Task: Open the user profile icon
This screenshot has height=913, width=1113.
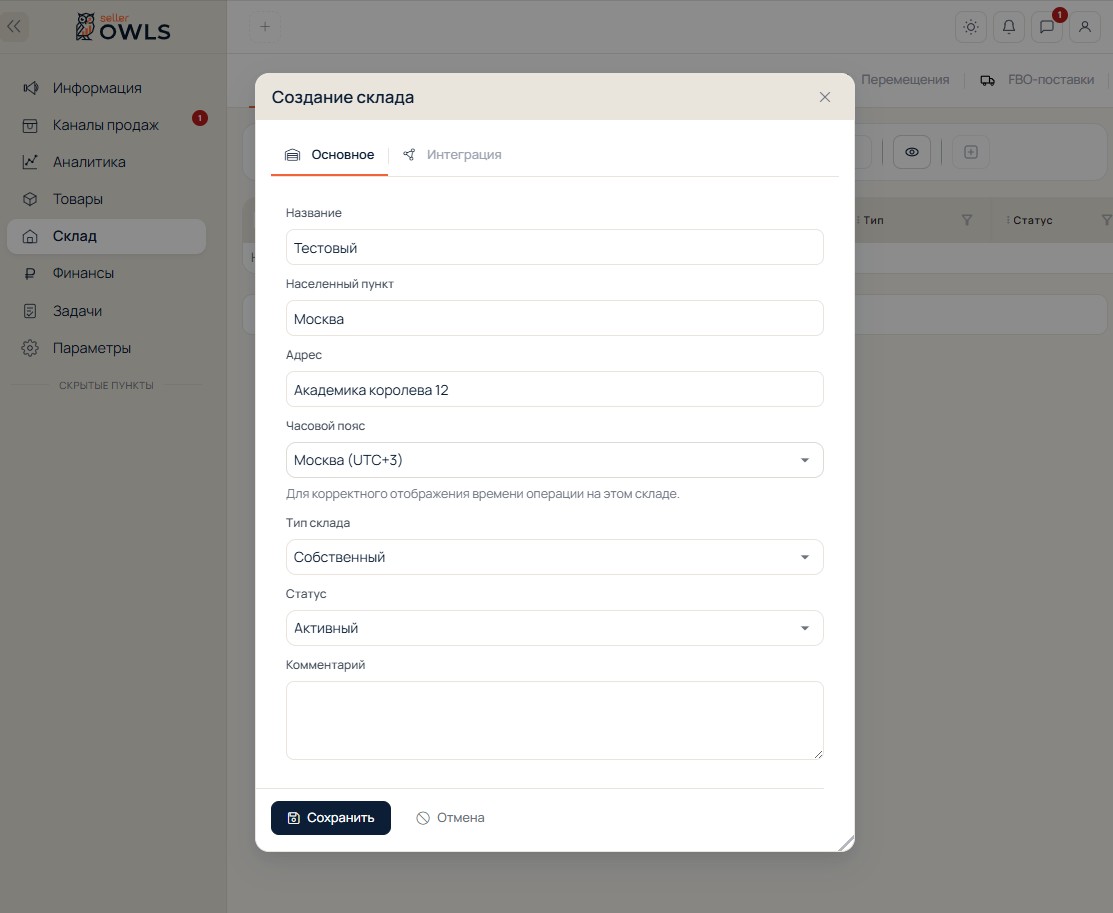Action: click(1085, 27)
